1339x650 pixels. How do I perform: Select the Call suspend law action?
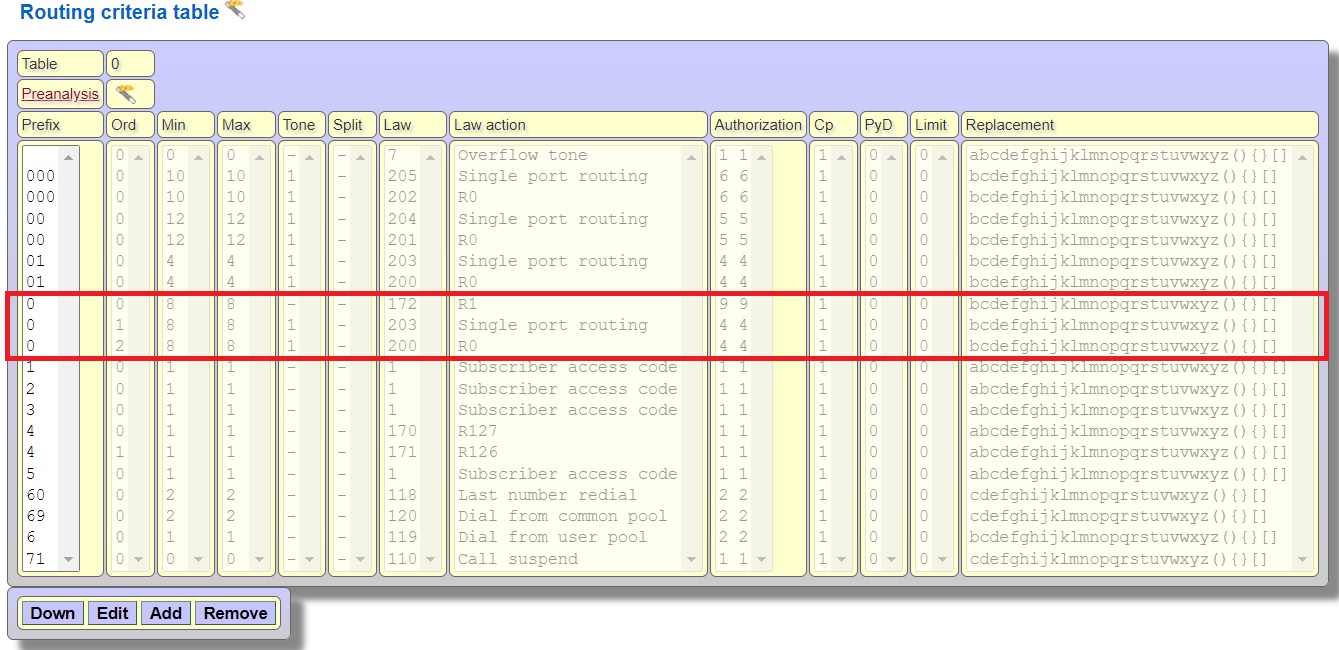pos(517,559)
